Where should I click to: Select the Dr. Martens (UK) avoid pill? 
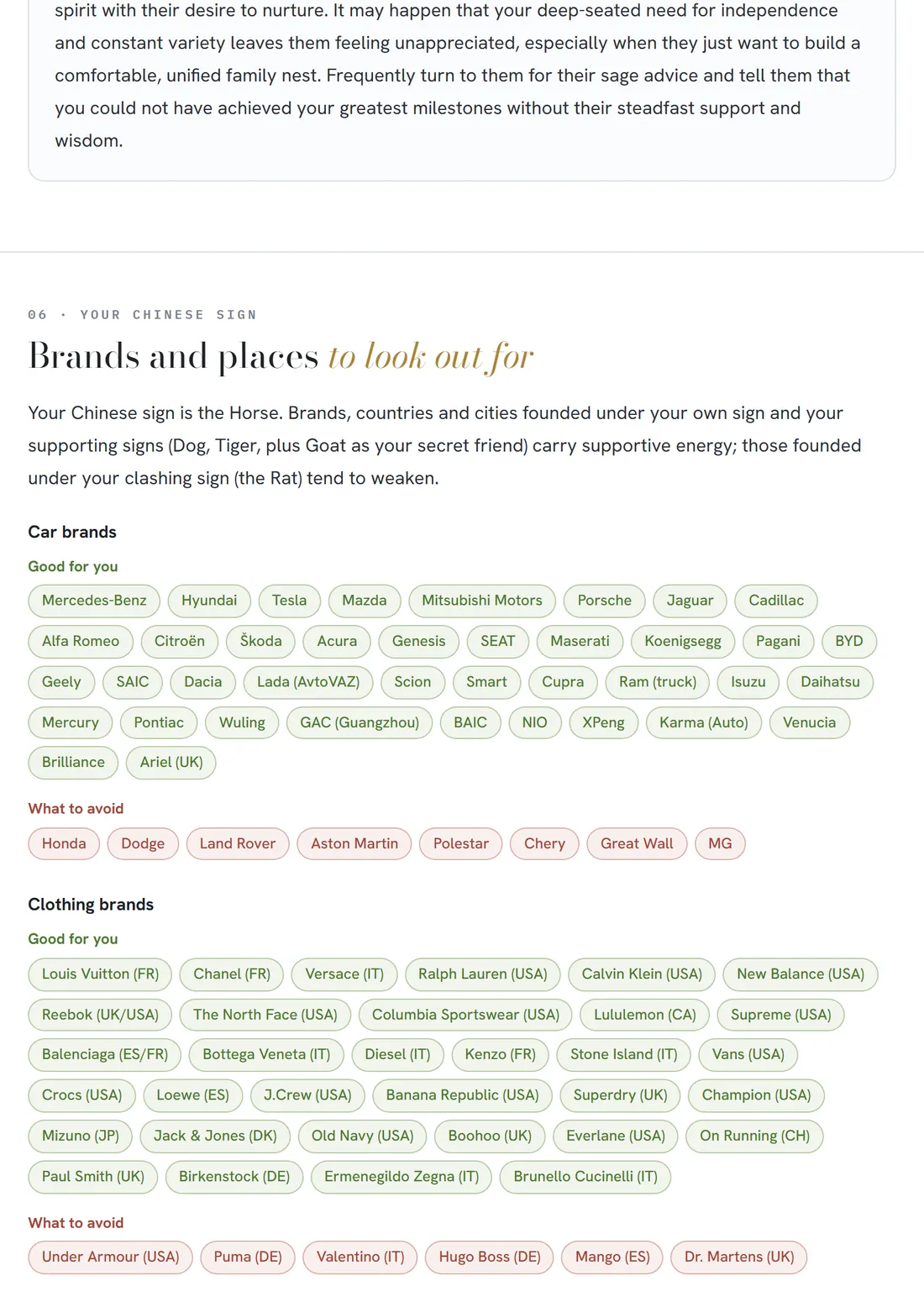click(x=738, y=1257)
